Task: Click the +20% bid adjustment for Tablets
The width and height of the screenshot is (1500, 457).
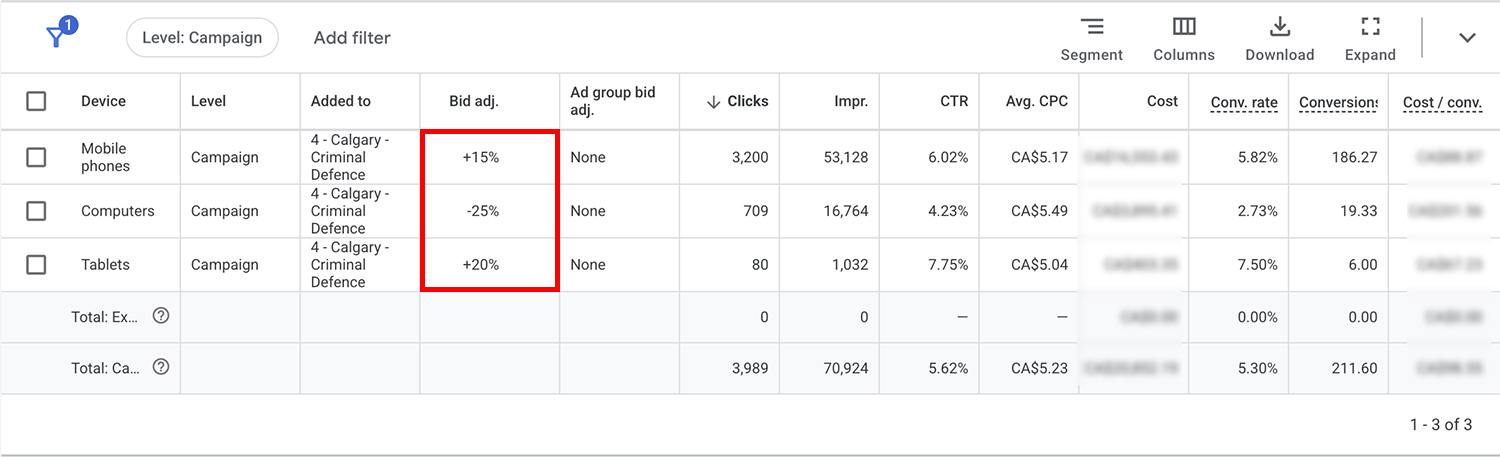Action: coord(481,265)
